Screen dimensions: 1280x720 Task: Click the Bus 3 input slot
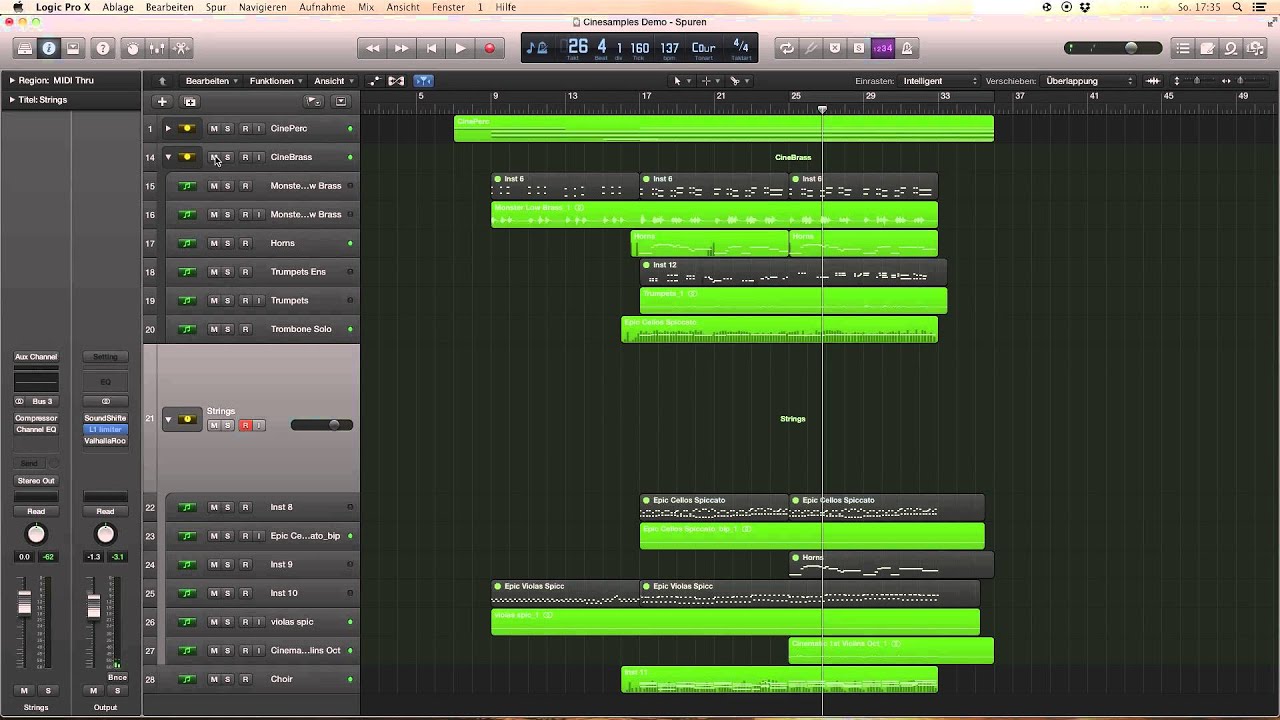[41, 401]
